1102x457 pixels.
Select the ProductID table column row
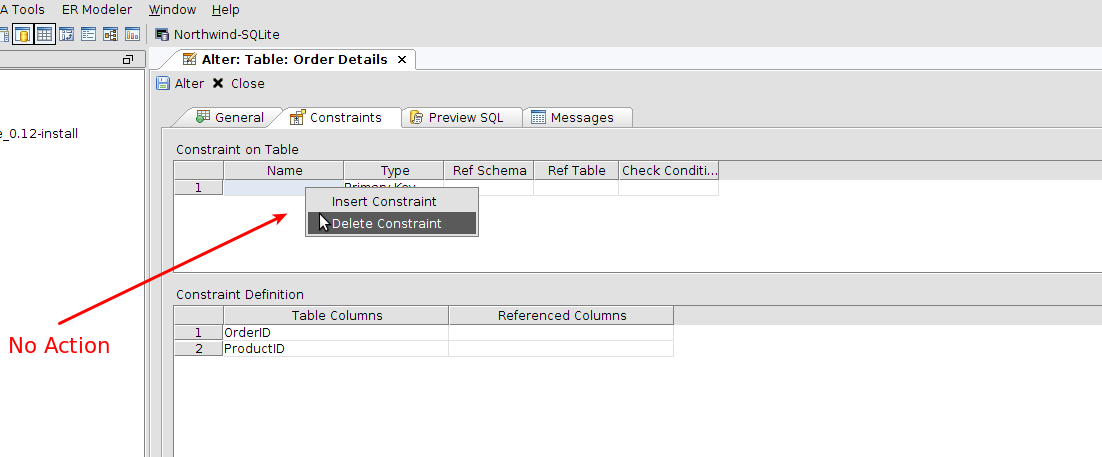pos(336,349)
